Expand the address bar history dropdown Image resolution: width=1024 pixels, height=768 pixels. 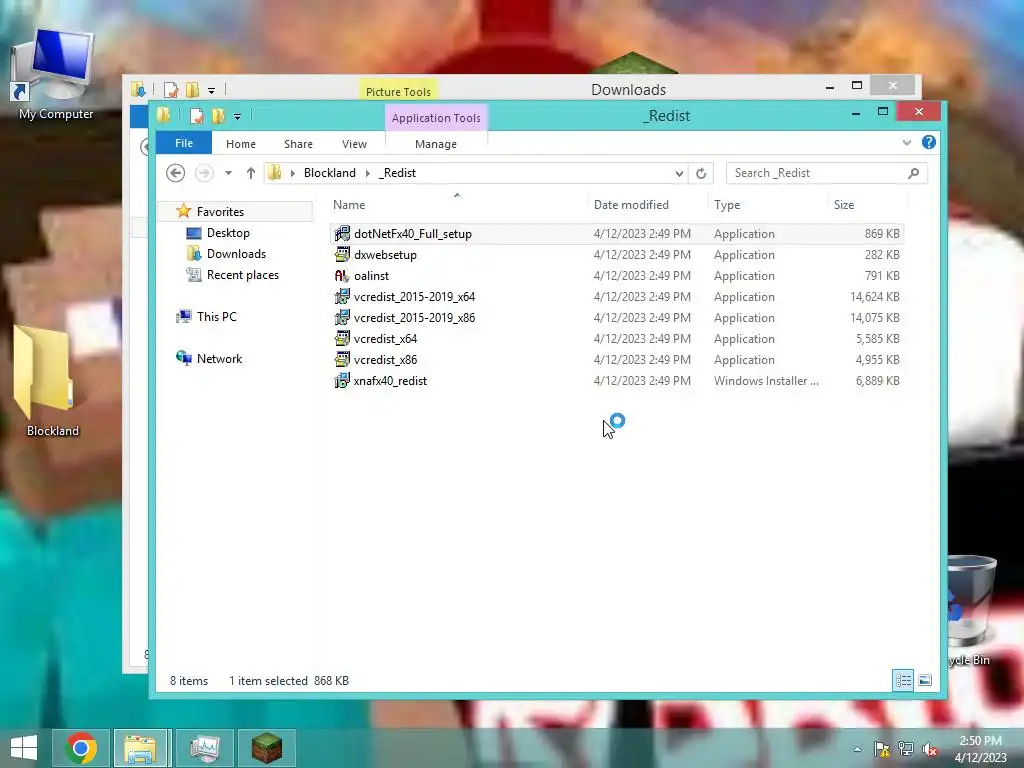point(679,173)
